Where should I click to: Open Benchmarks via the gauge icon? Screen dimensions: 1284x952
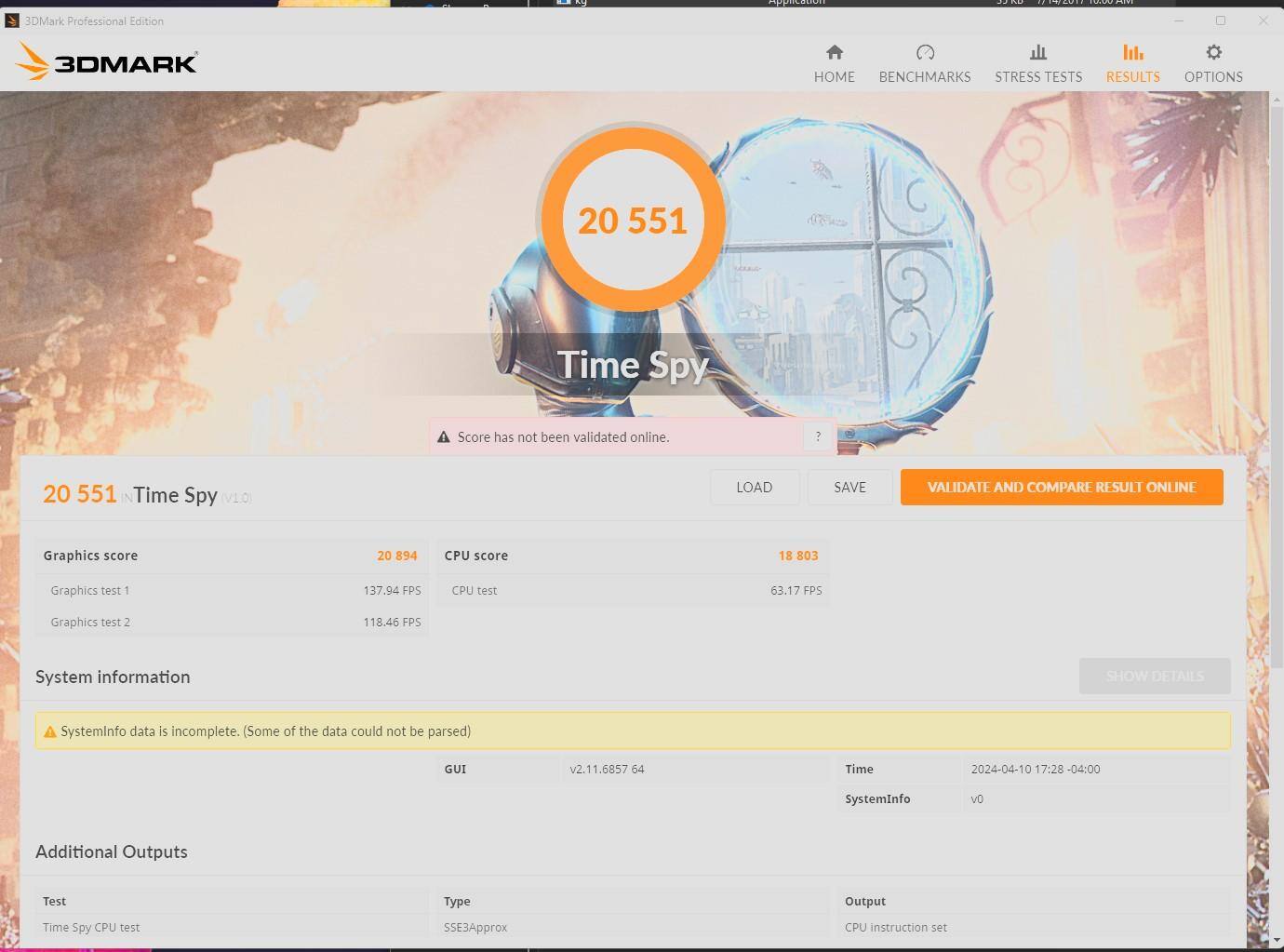(924, 53)
